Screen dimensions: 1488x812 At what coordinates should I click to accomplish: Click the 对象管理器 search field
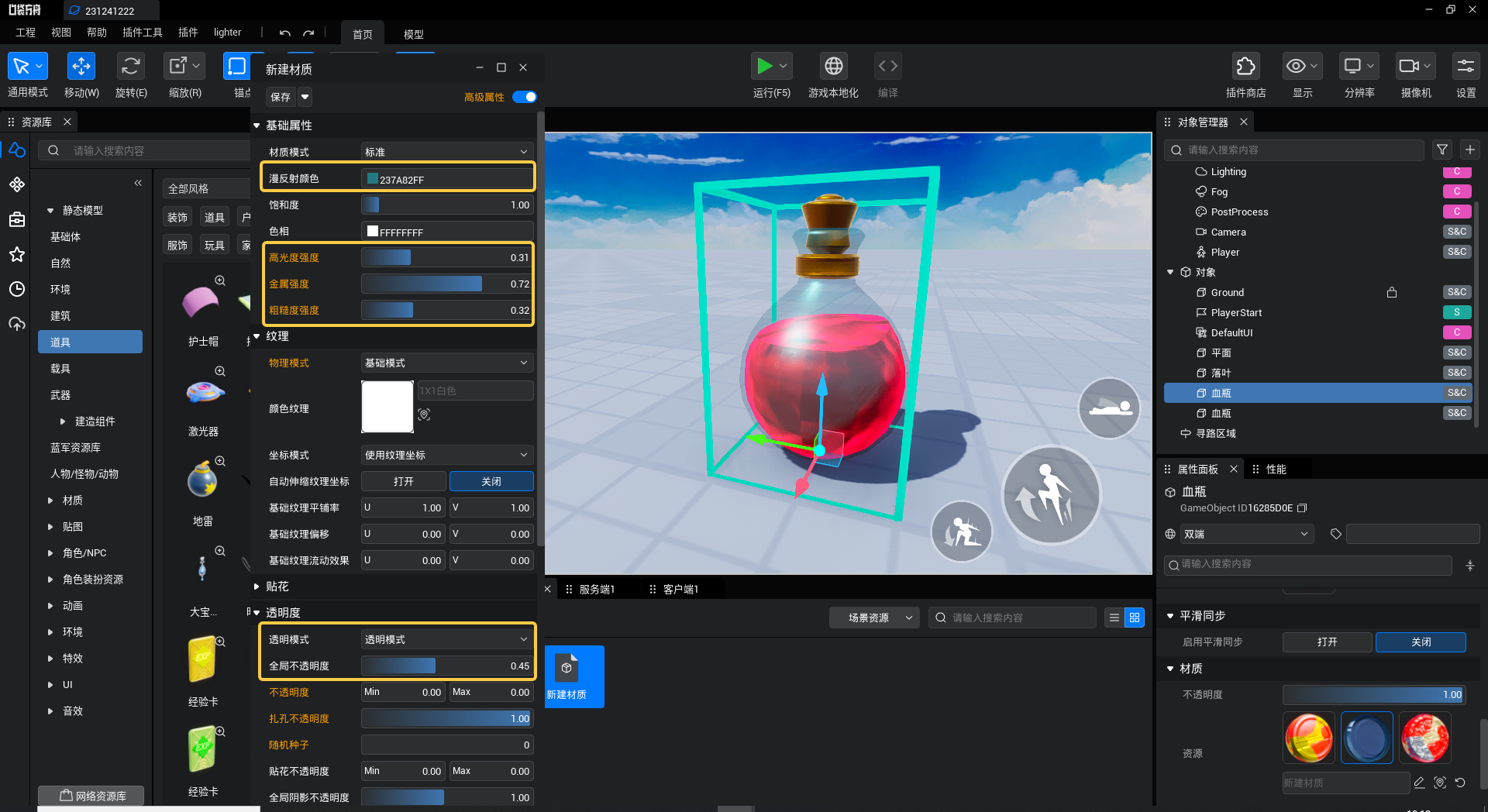coord(1294,150)
